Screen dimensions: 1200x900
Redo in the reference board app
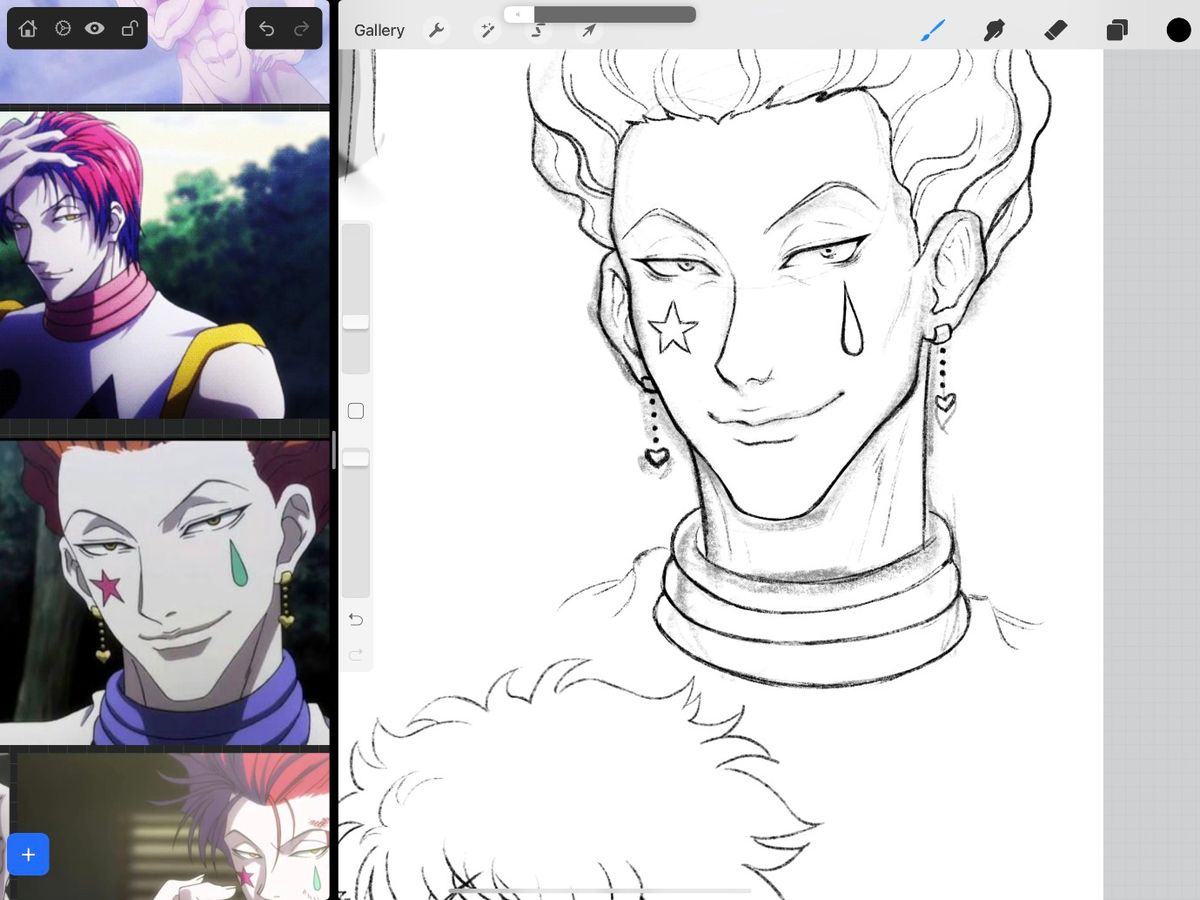coord(301,29)
